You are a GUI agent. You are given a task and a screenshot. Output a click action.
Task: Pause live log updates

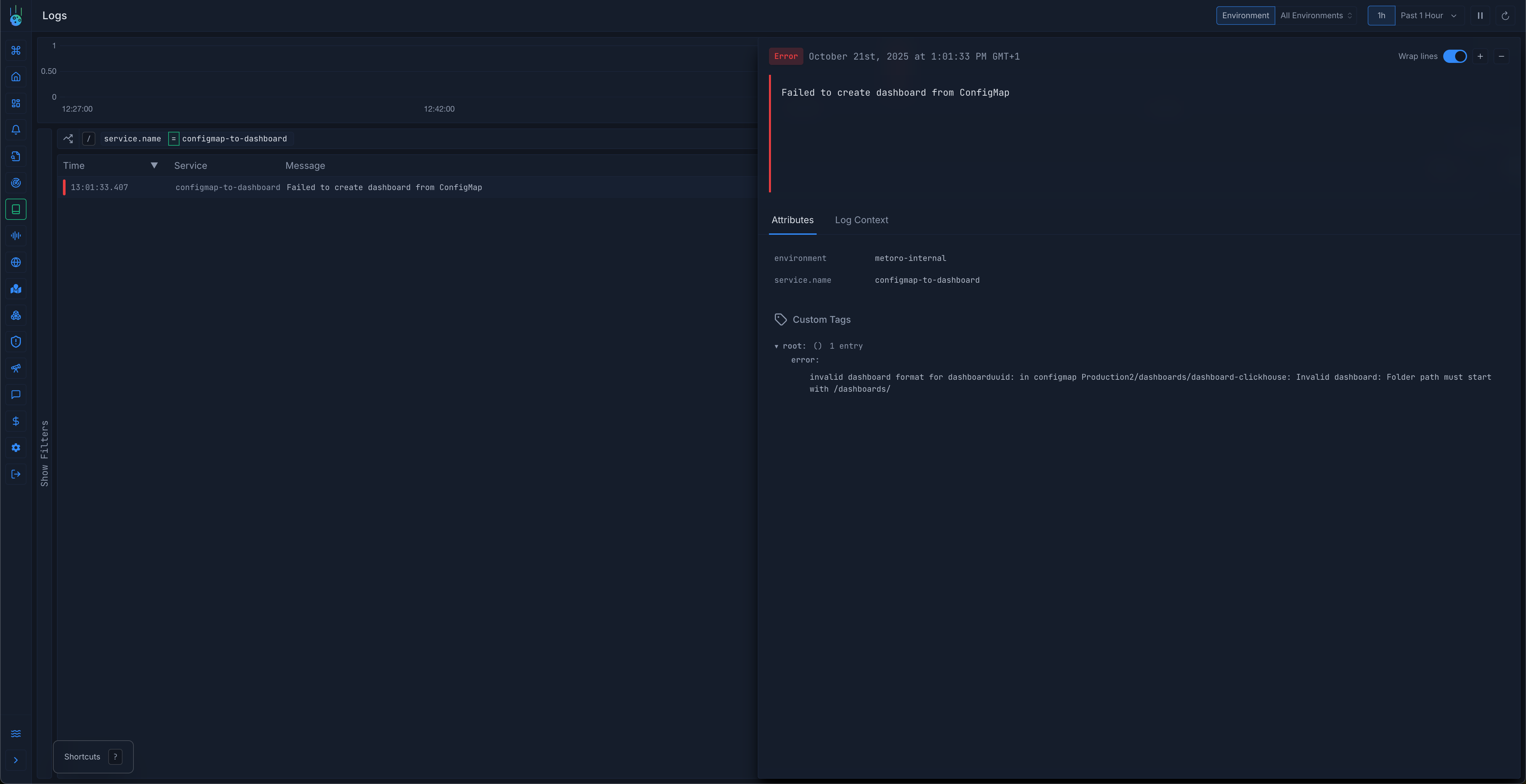1480,16
